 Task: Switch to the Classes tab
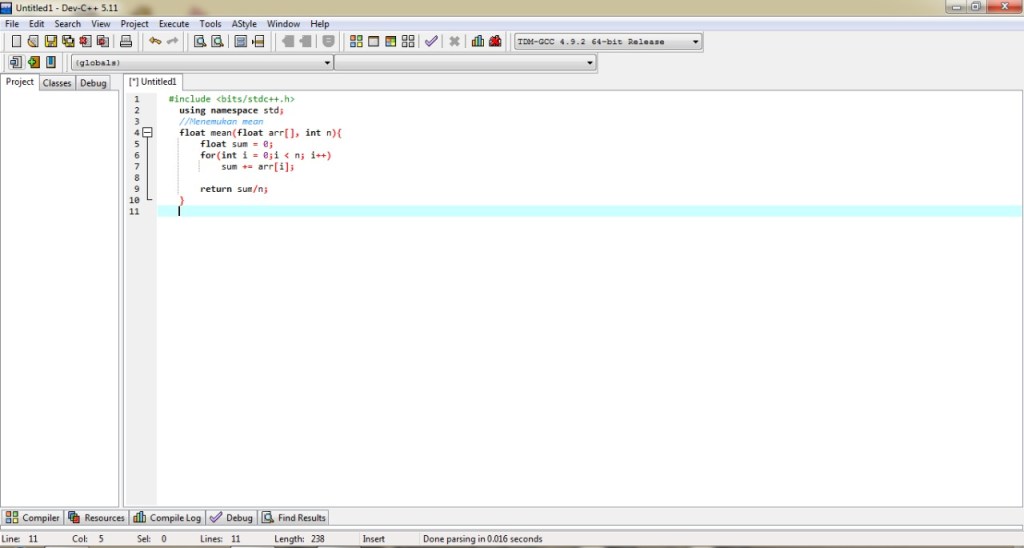pos(57,83)
